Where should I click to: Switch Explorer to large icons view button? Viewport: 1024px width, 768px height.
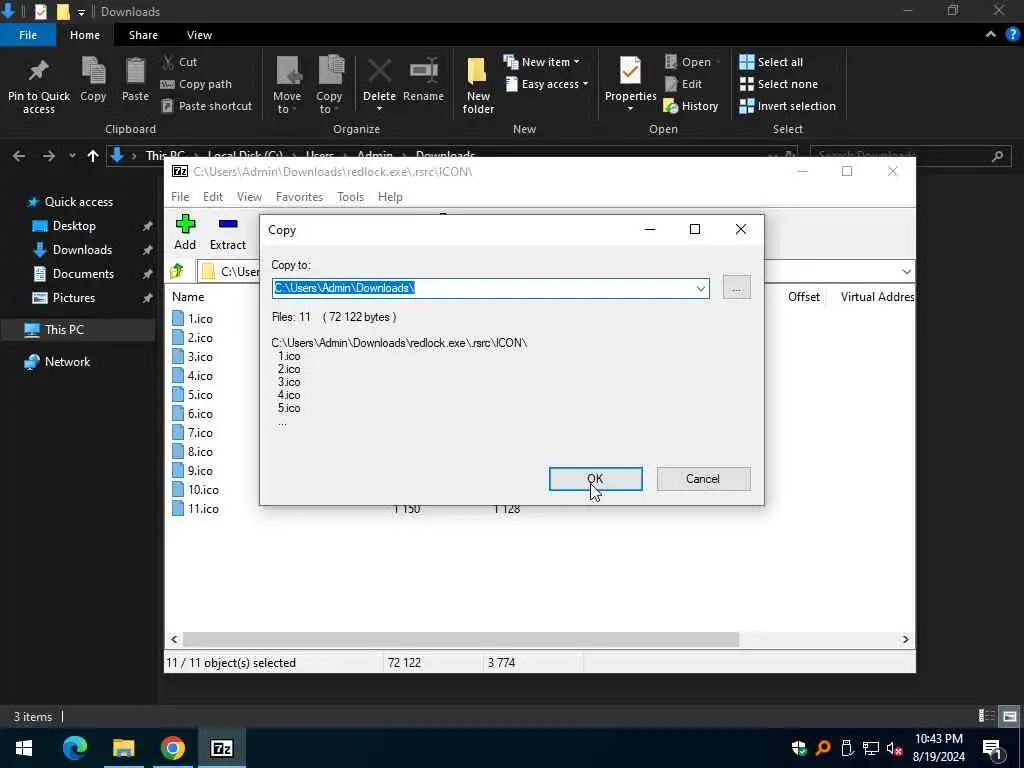click(x=1010, y=716)
